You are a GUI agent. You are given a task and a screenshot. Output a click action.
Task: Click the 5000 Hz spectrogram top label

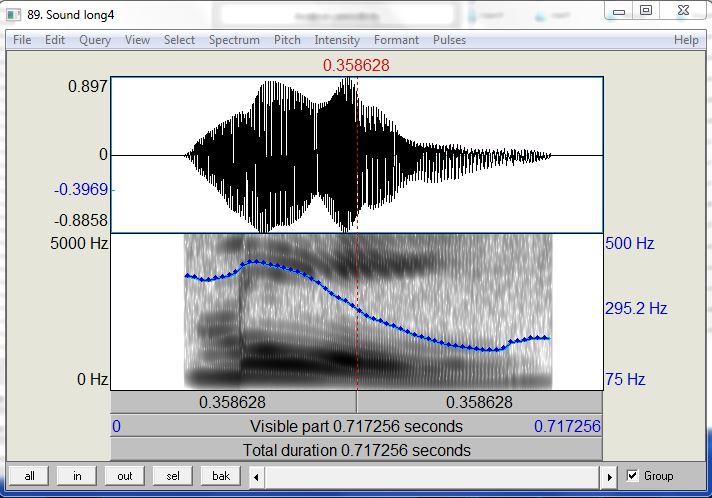[79, 243]
